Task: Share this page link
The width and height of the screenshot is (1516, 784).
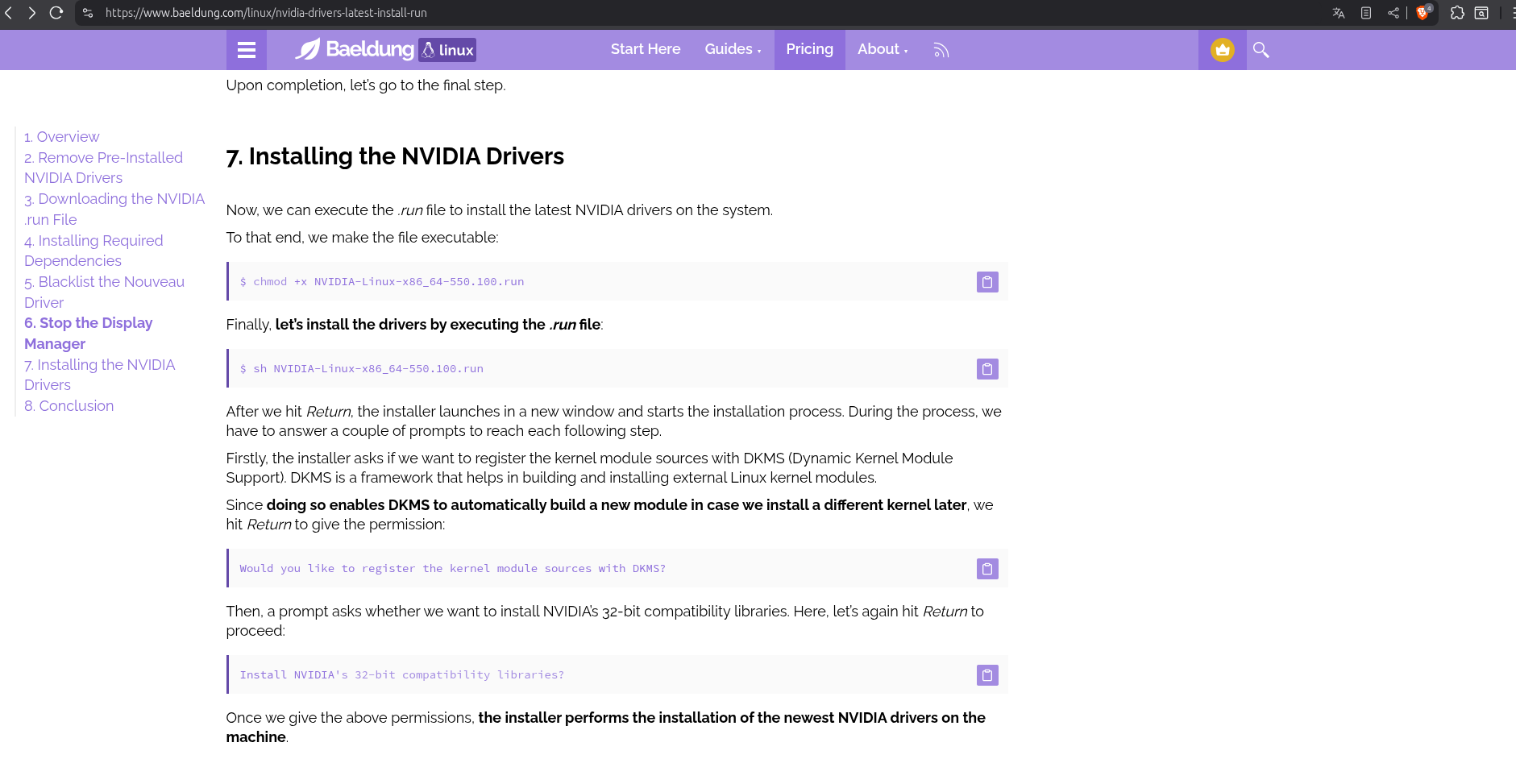Action: click(1393, 13)
